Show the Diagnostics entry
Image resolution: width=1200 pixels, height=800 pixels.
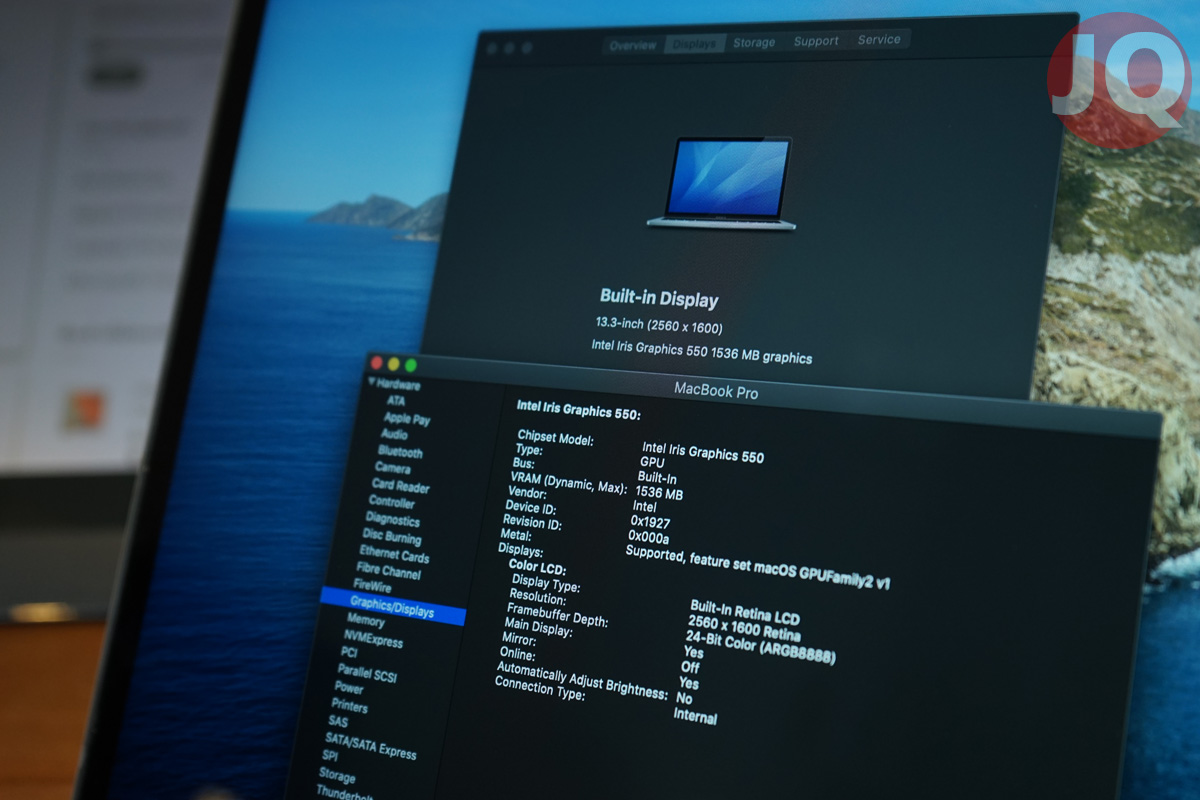point(393,520)
